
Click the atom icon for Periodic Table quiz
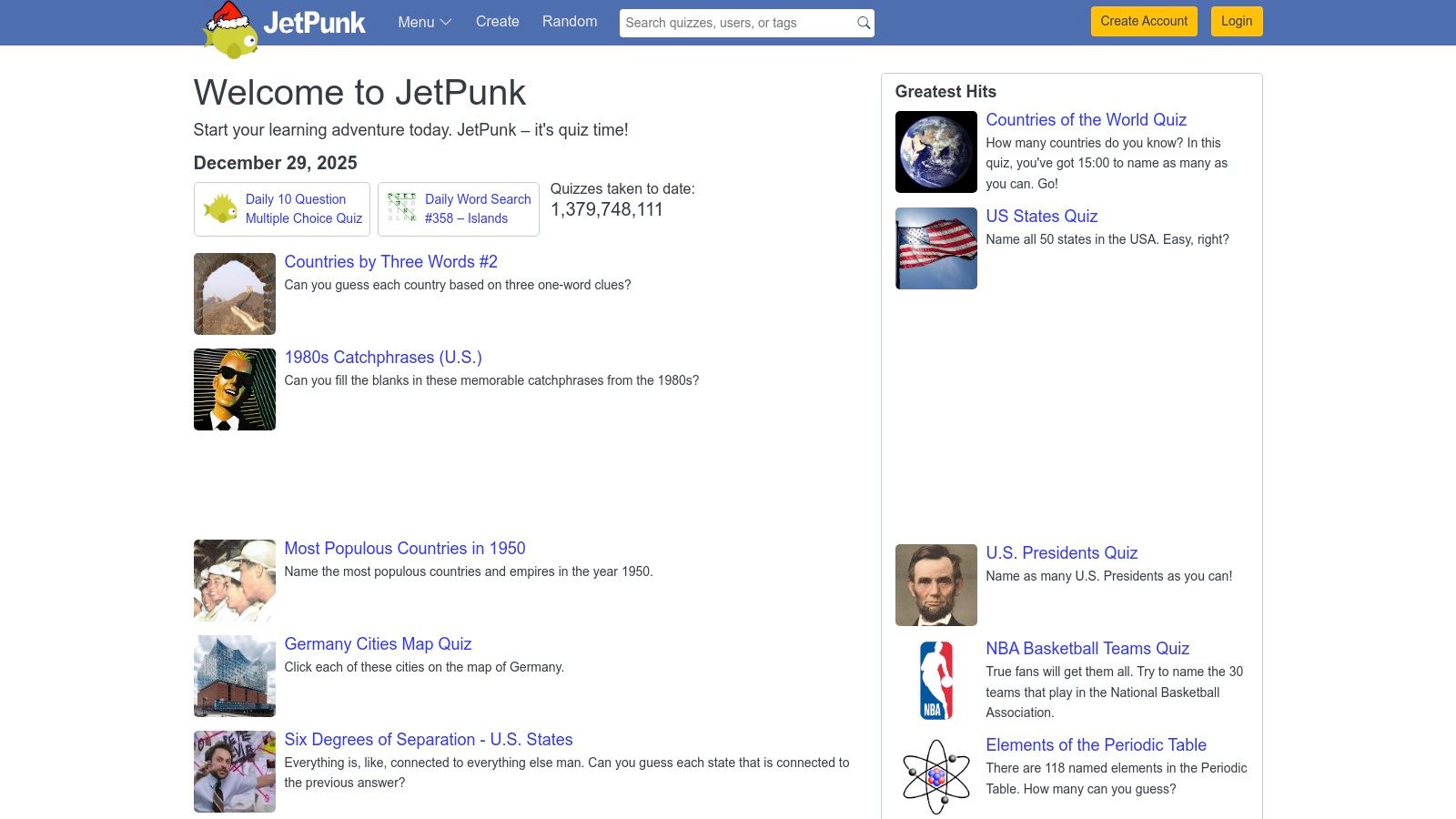click(x=935, y=775)
